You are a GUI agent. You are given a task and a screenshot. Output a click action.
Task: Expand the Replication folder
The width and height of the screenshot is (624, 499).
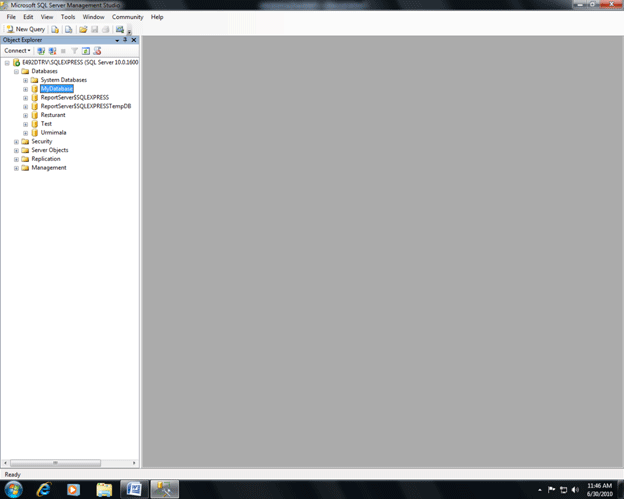tap(16, 160)
